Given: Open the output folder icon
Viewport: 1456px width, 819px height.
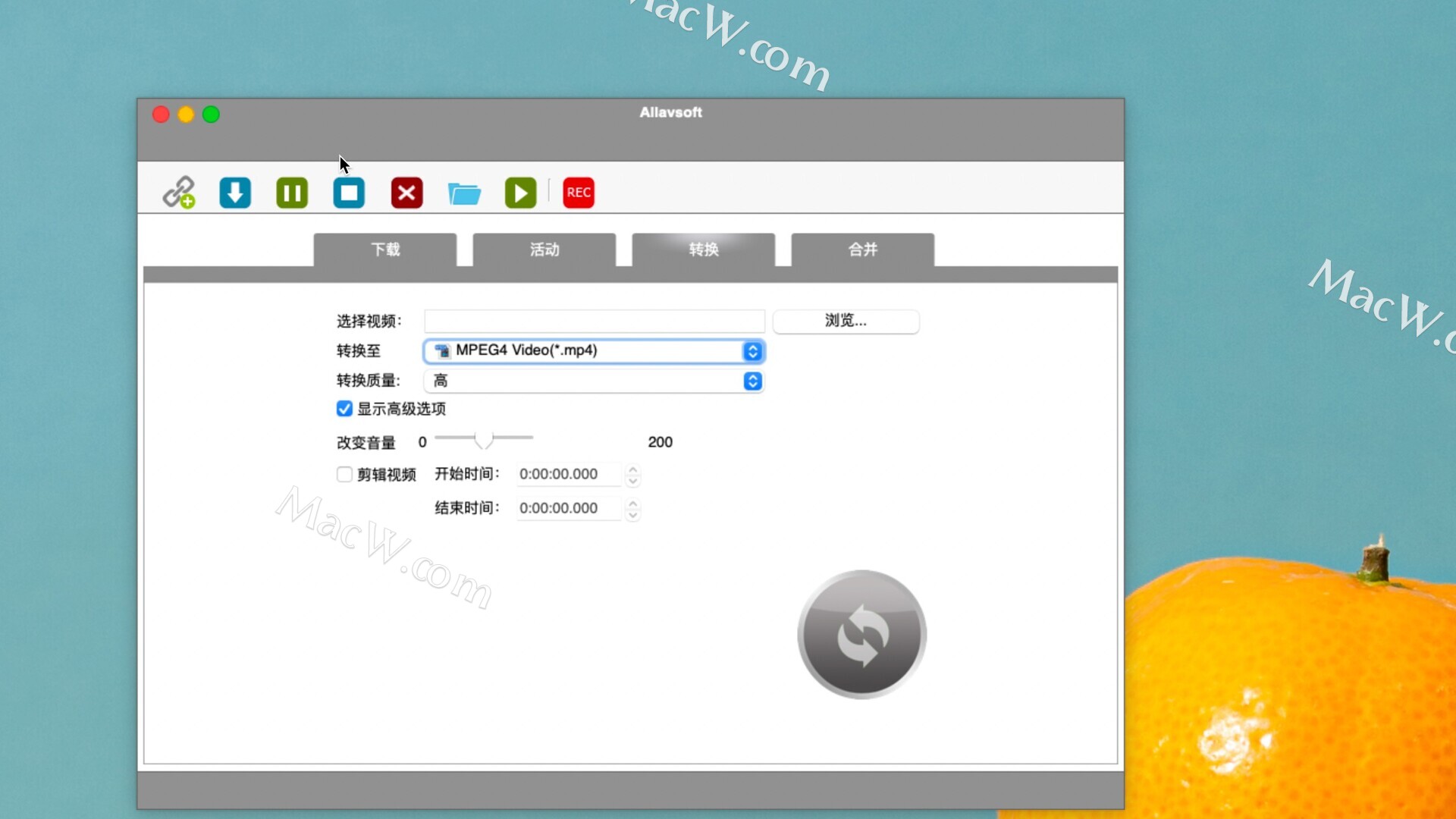Looking at the screenshot, I should [x=464, y=193].
